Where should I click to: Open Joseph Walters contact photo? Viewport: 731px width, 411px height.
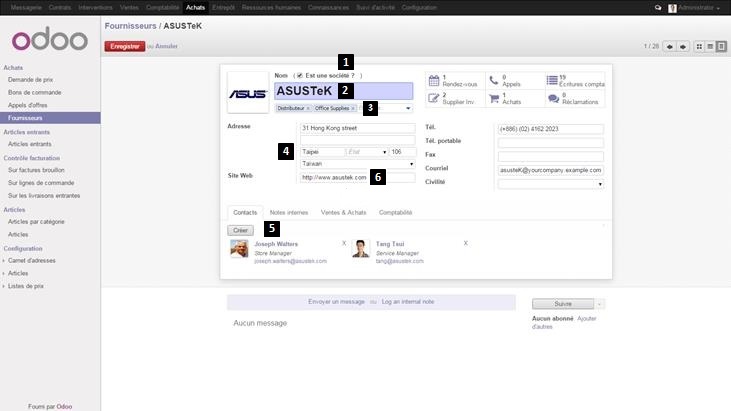[x=239, y=249]
